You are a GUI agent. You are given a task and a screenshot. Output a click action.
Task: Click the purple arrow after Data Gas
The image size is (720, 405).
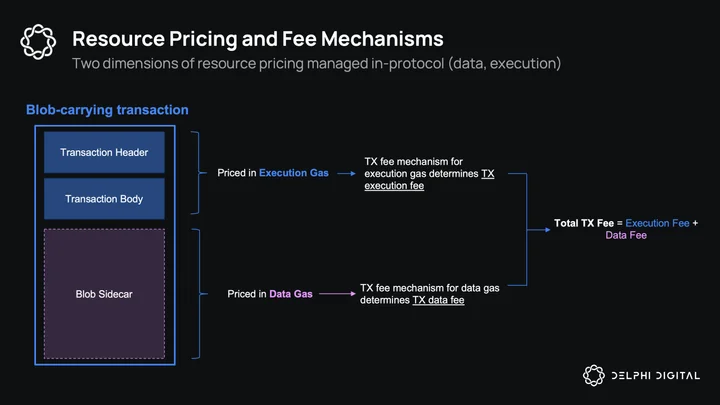pos(337,293)
